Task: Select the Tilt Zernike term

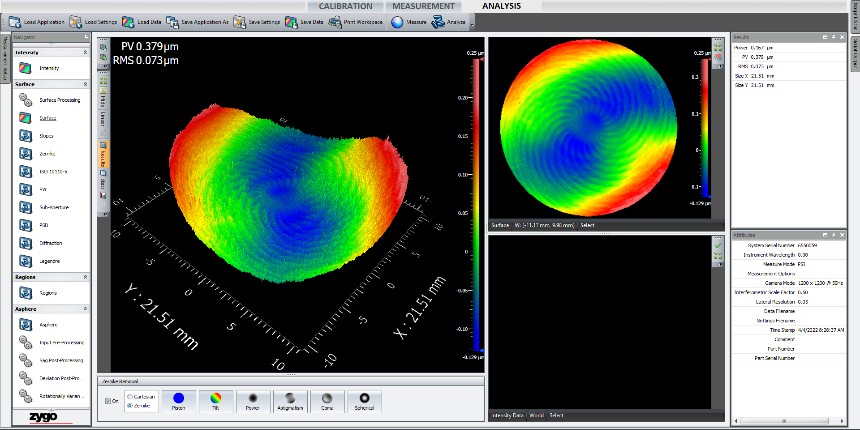Action: click(x=214, y=400)
